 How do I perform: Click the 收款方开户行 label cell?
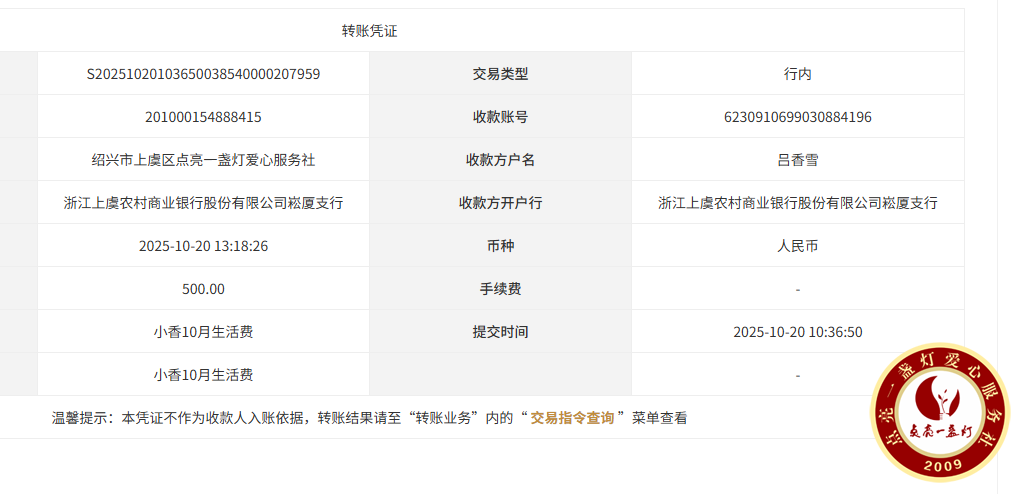(500, 203)
